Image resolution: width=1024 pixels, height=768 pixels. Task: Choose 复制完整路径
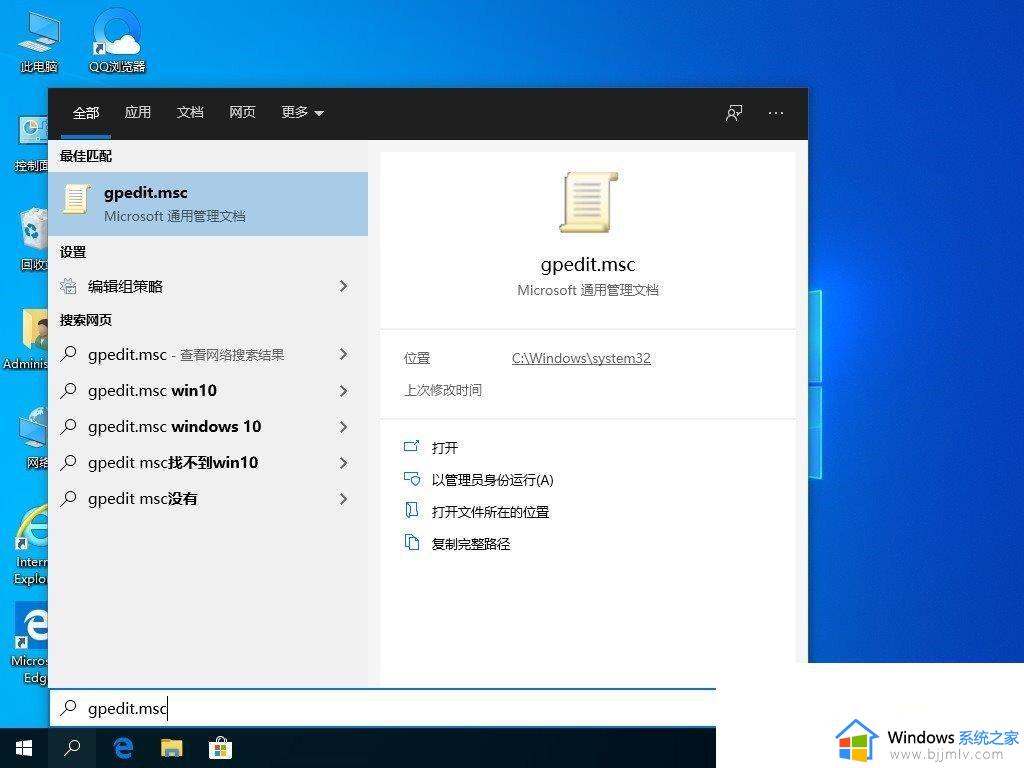coord(471,543)
